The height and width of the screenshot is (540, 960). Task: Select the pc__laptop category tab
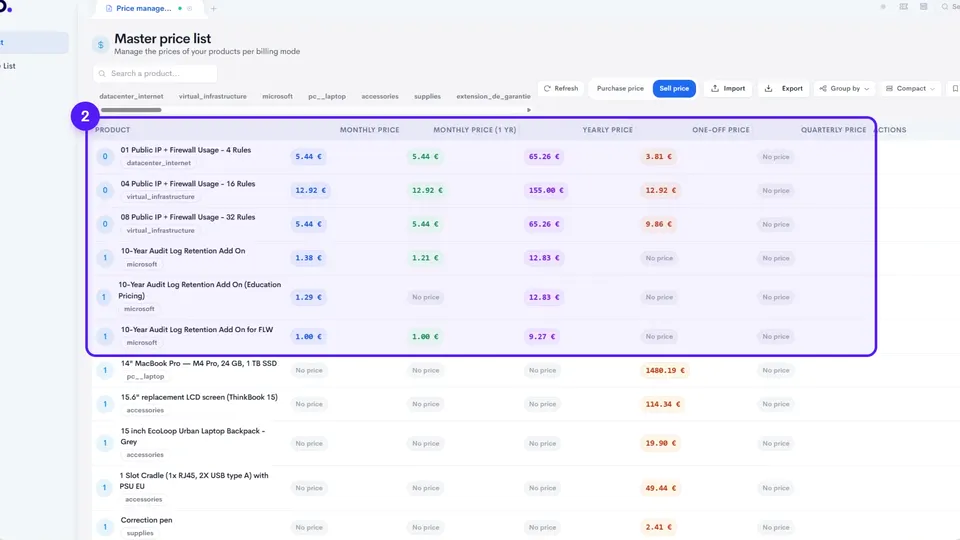tap(327, 96)
